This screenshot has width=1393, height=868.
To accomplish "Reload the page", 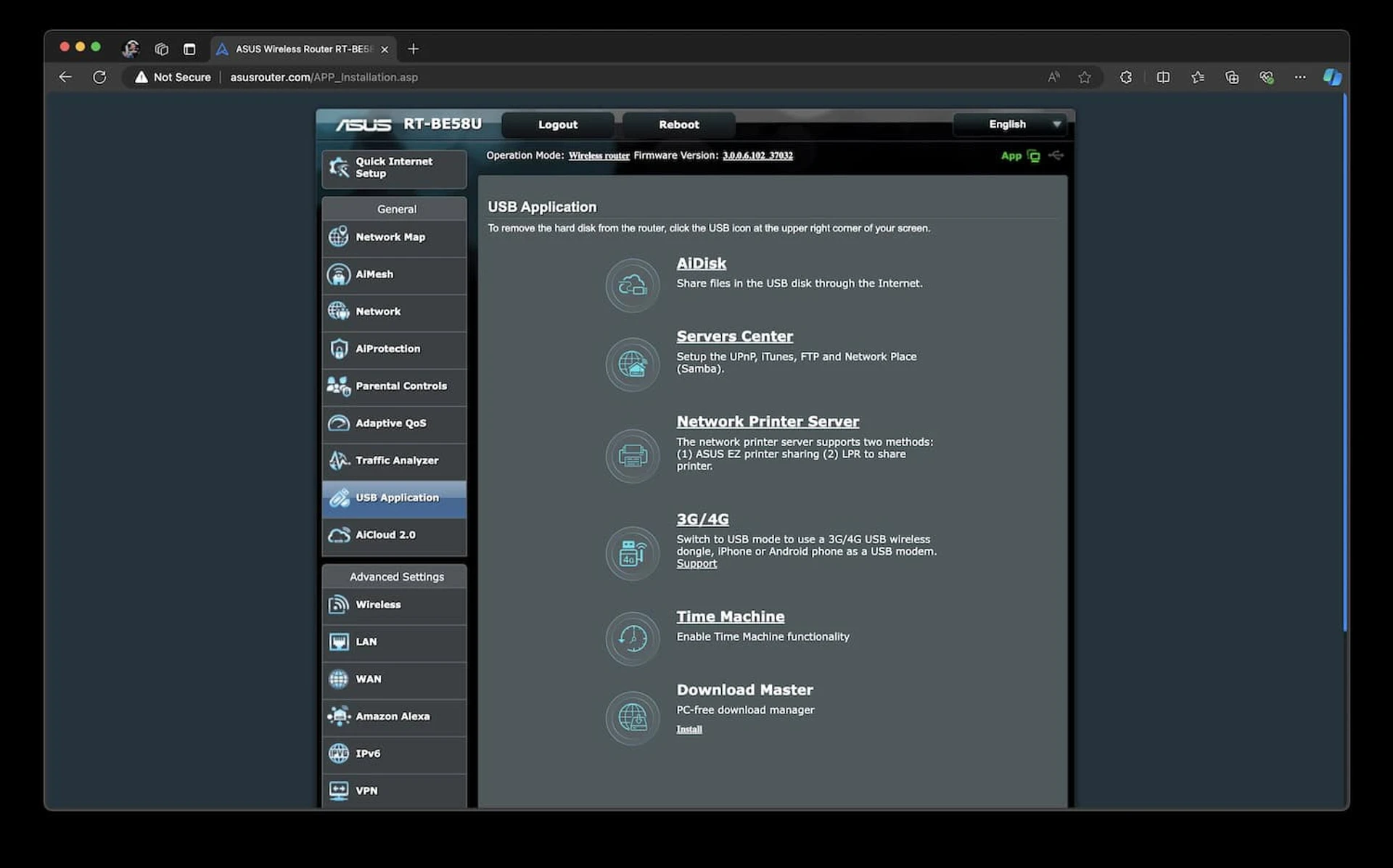I will (x=99, y=77).
